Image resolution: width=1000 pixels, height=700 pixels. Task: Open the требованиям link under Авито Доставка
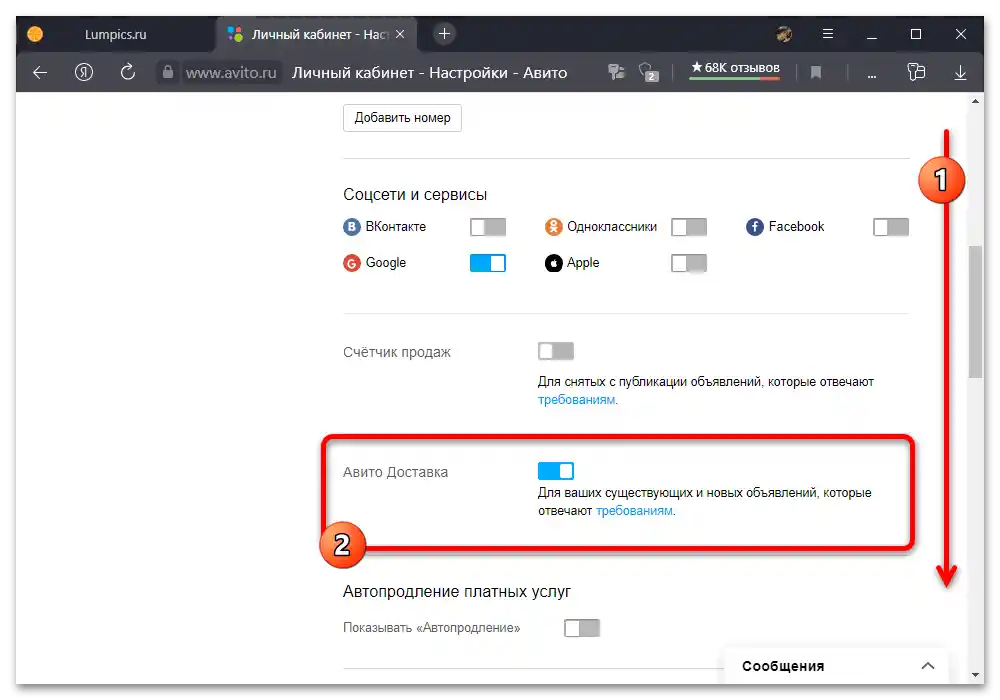pyautogui.click(x=634, y=511)
